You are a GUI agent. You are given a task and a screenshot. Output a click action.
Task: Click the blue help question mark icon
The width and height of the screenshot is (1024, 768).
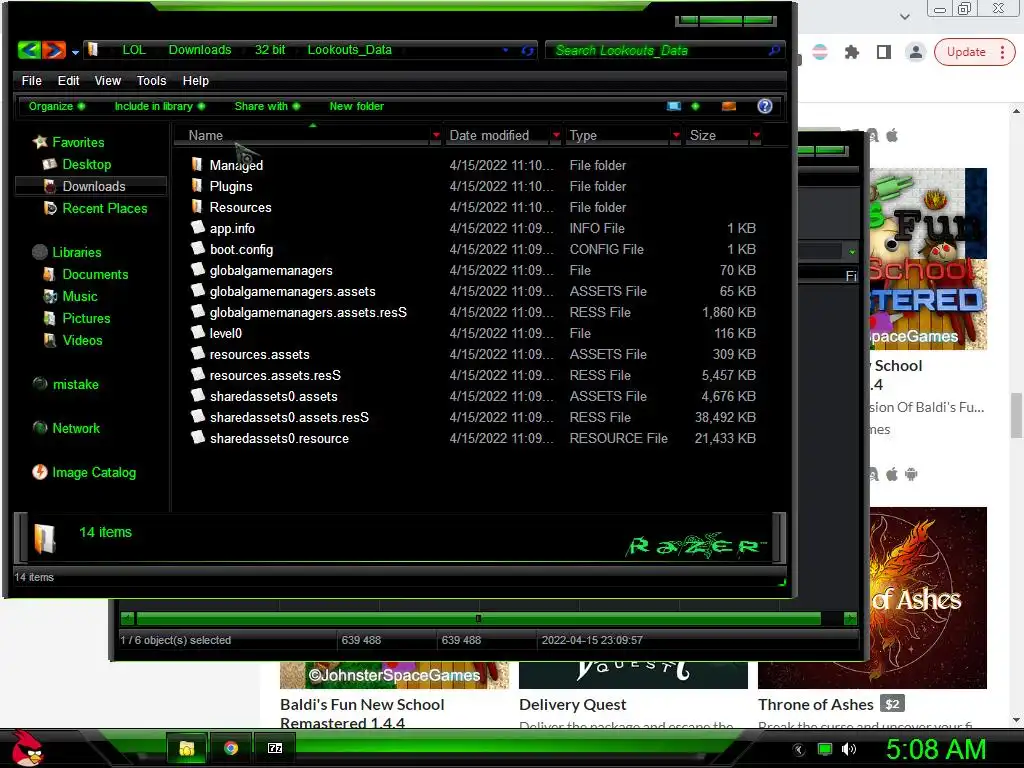765,106
